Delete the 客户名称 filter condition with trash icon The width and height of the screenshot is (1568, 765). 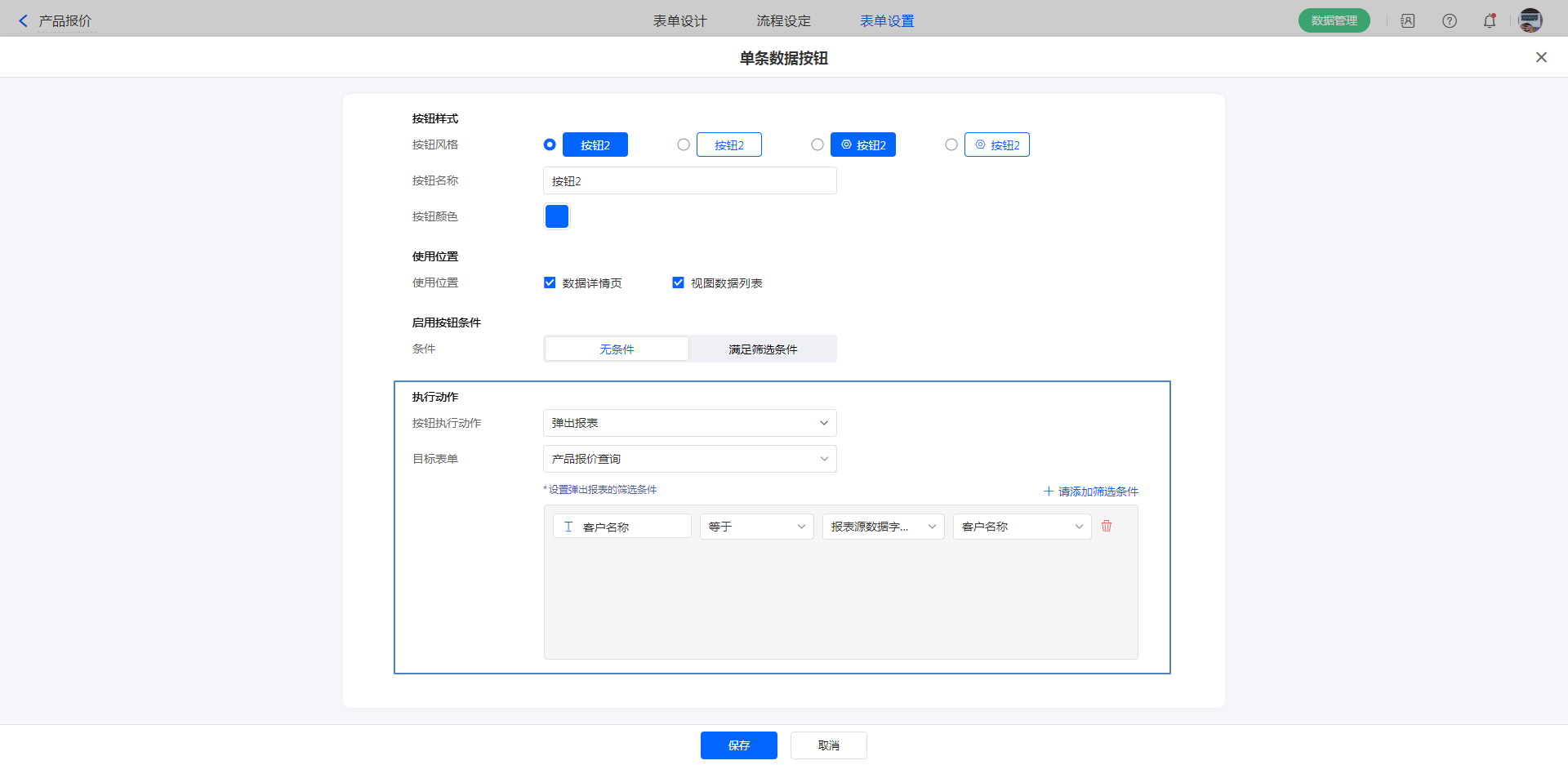[x=1107, y=527]
